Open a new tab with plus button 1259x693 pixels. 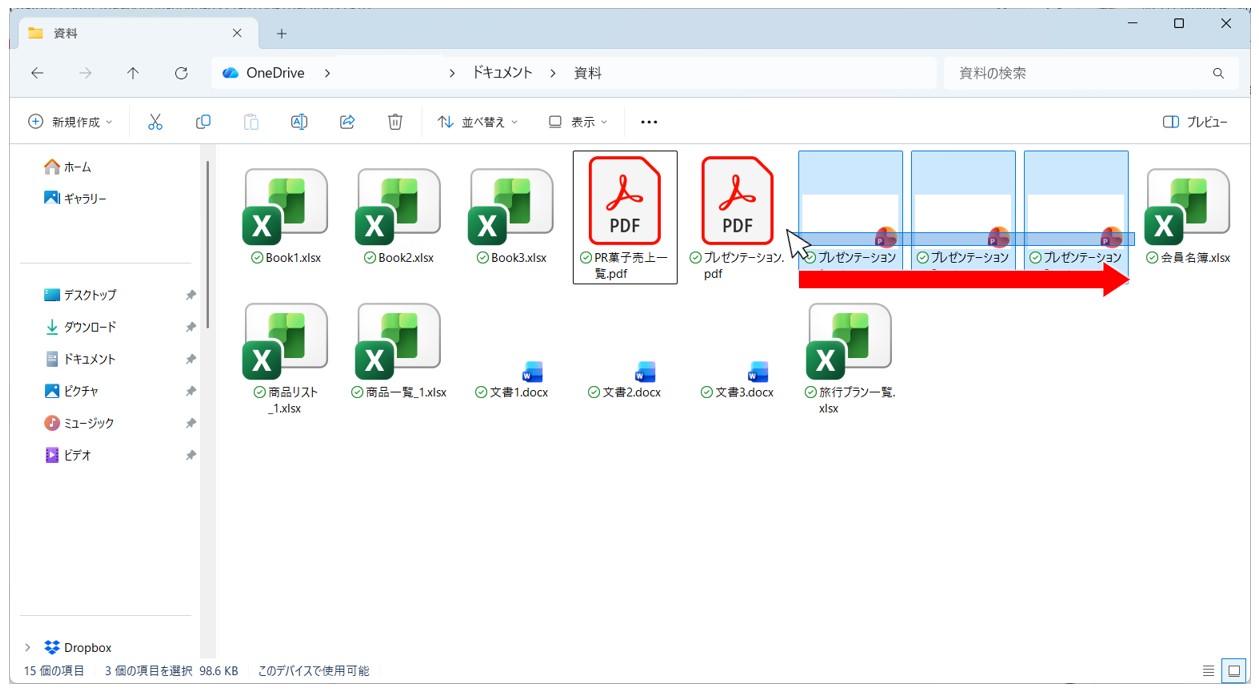[x=281, y=34]
